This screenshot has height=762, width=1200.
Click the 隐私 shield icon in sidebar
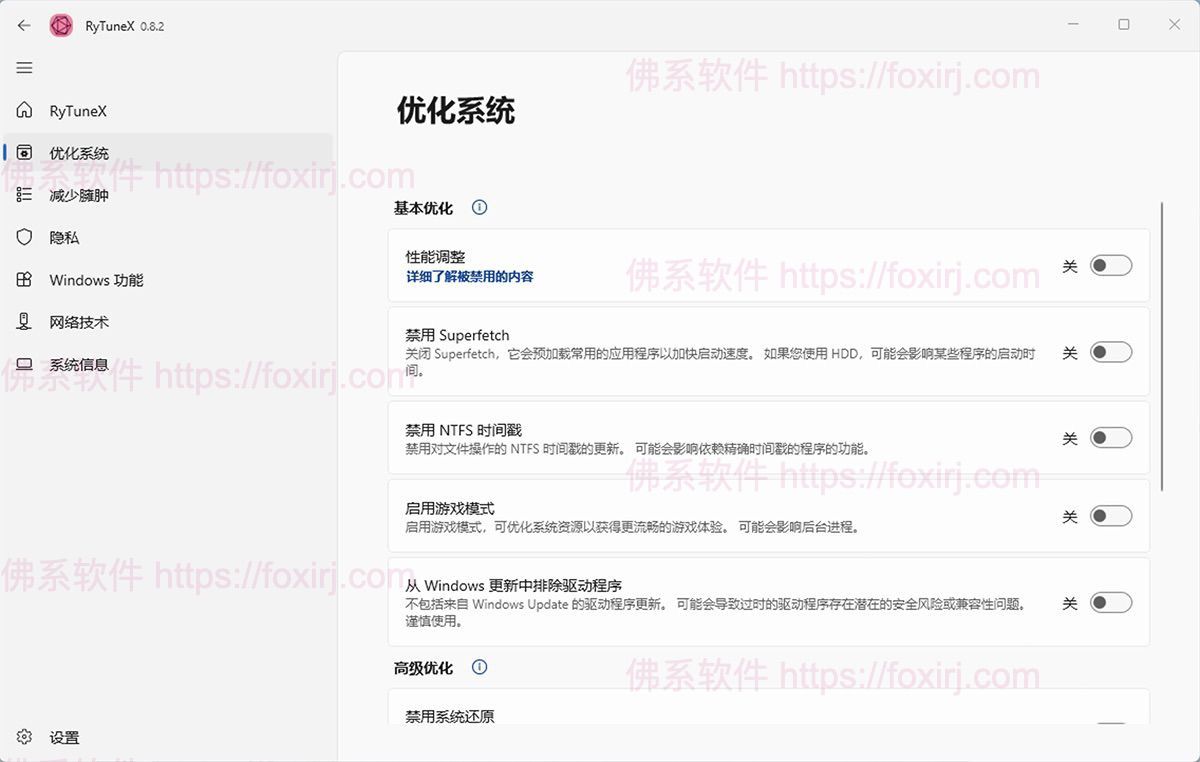[x=24, y=237]
